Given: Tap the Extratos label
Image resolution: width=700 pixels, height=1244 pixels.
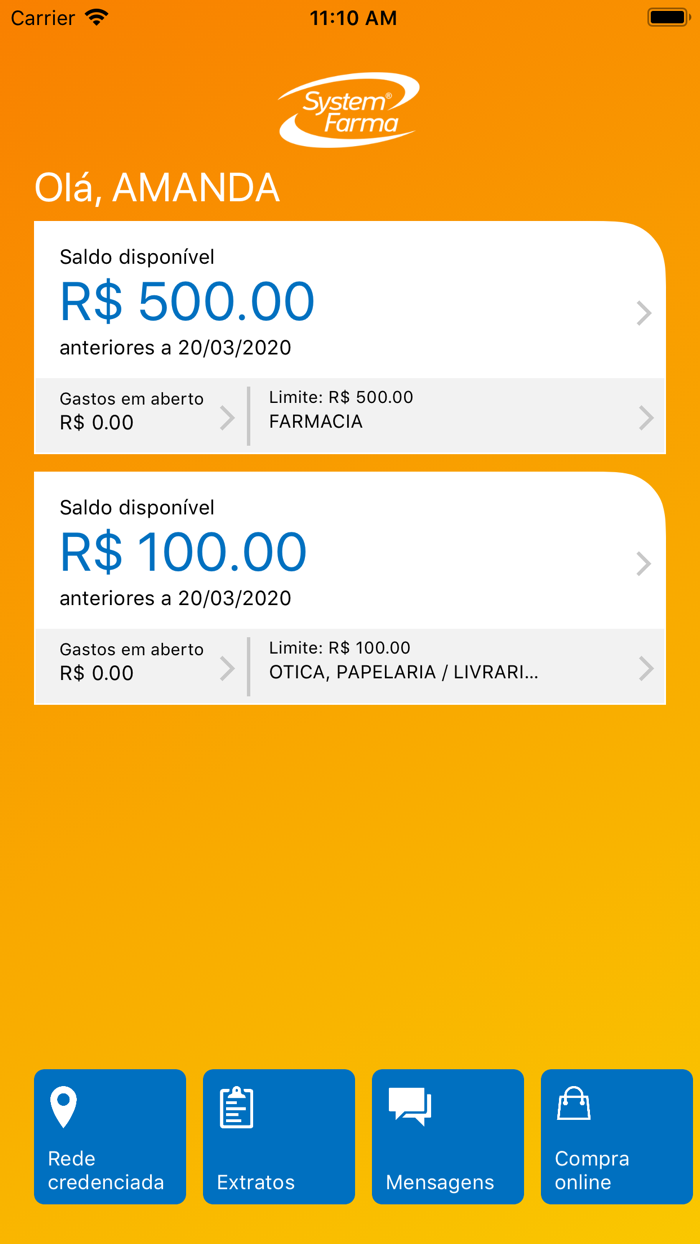Looking at the screenshot, I should 255,1182.
